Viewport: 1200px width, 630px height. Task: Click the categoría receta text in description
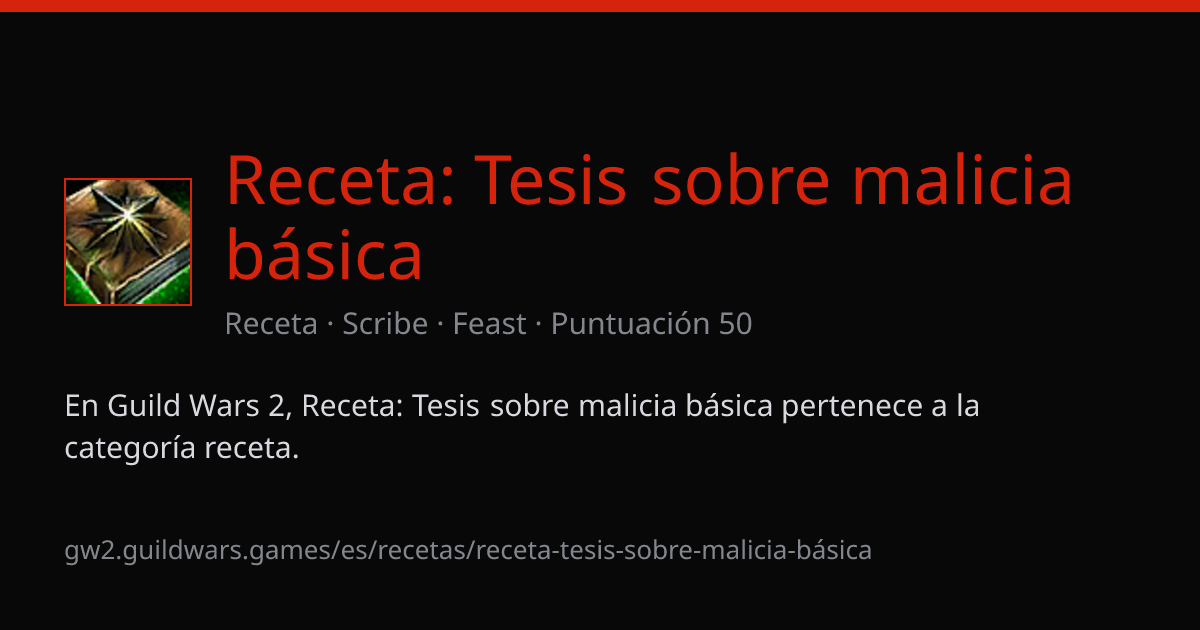[182, 449]
